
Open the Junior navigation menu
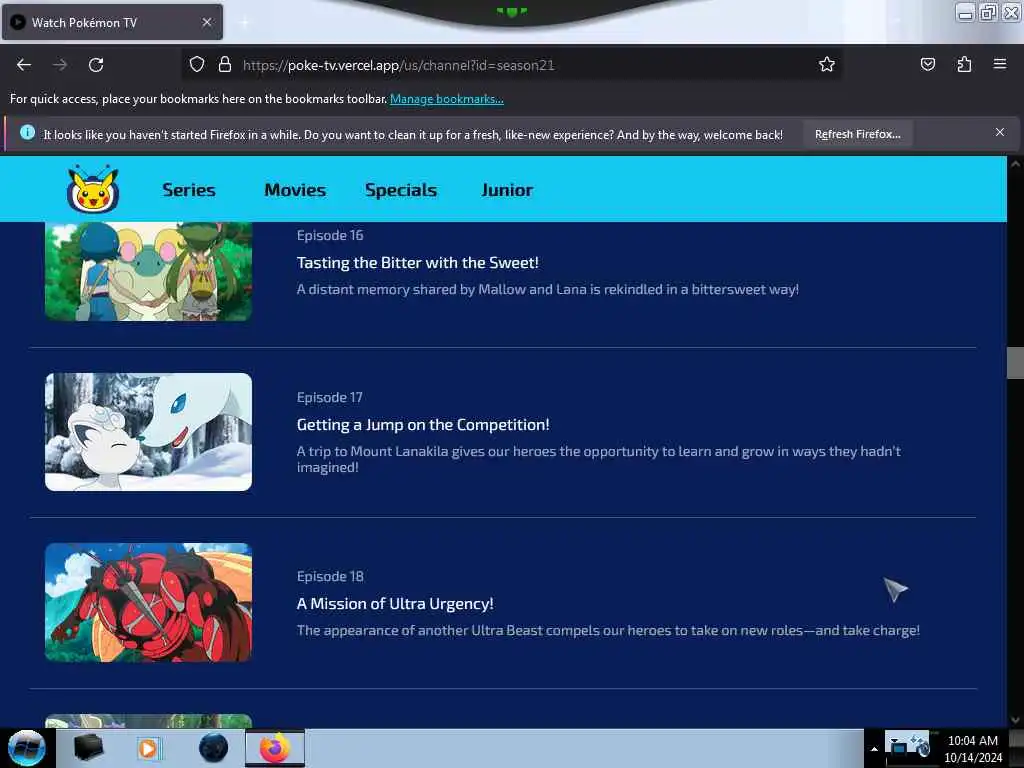[507, 190]
